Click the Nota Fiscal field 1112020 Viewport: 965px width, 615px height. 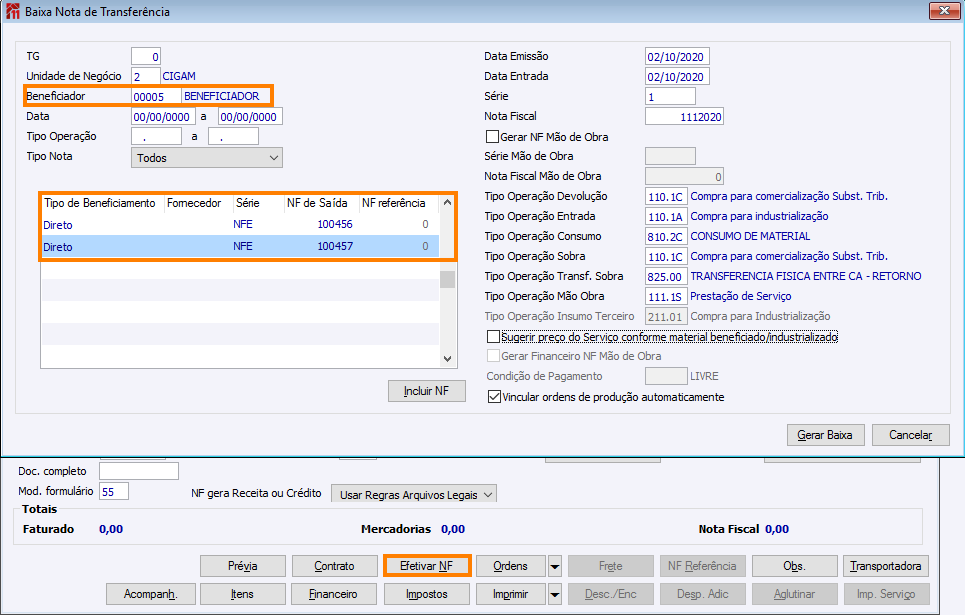[684, 116]
